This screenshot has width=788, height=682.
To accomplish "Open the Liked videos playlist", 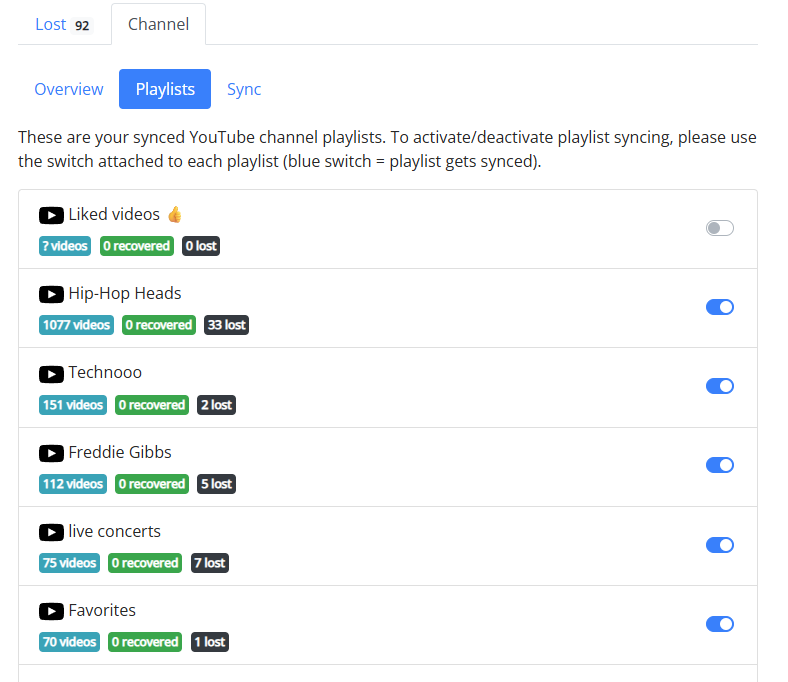I will click(114, 215).
